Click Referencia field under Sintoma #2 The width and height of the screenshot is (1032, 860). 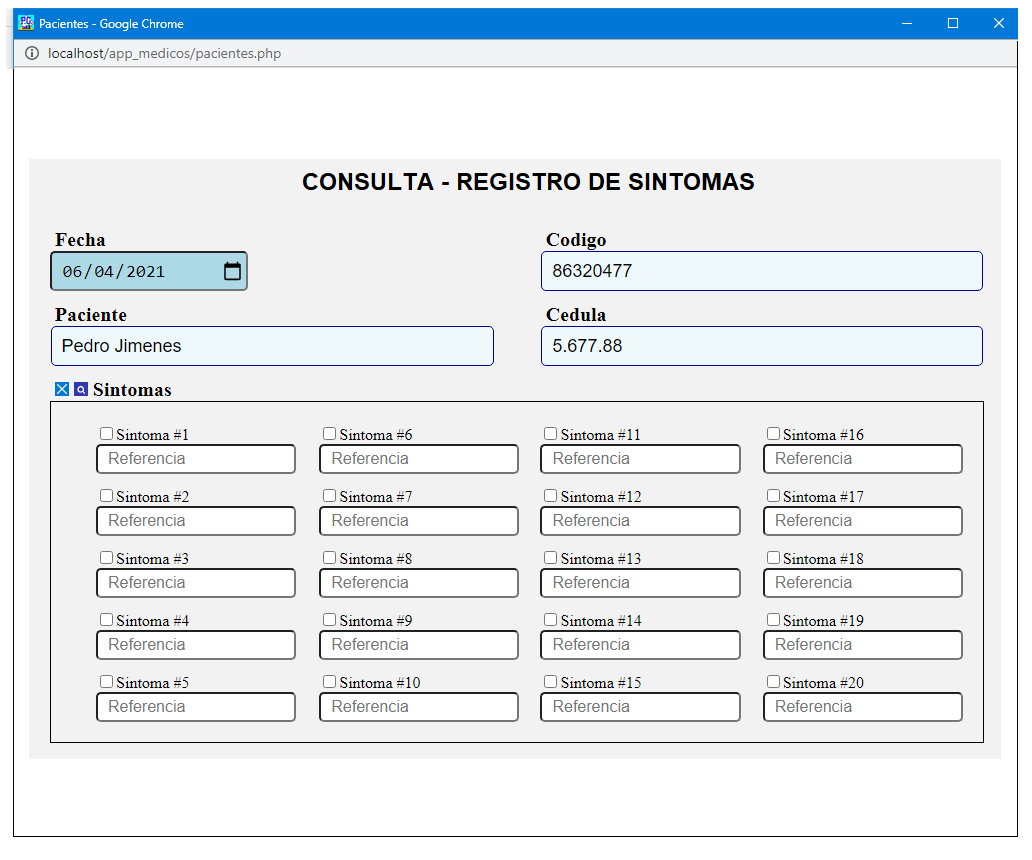tap(195, 520)
